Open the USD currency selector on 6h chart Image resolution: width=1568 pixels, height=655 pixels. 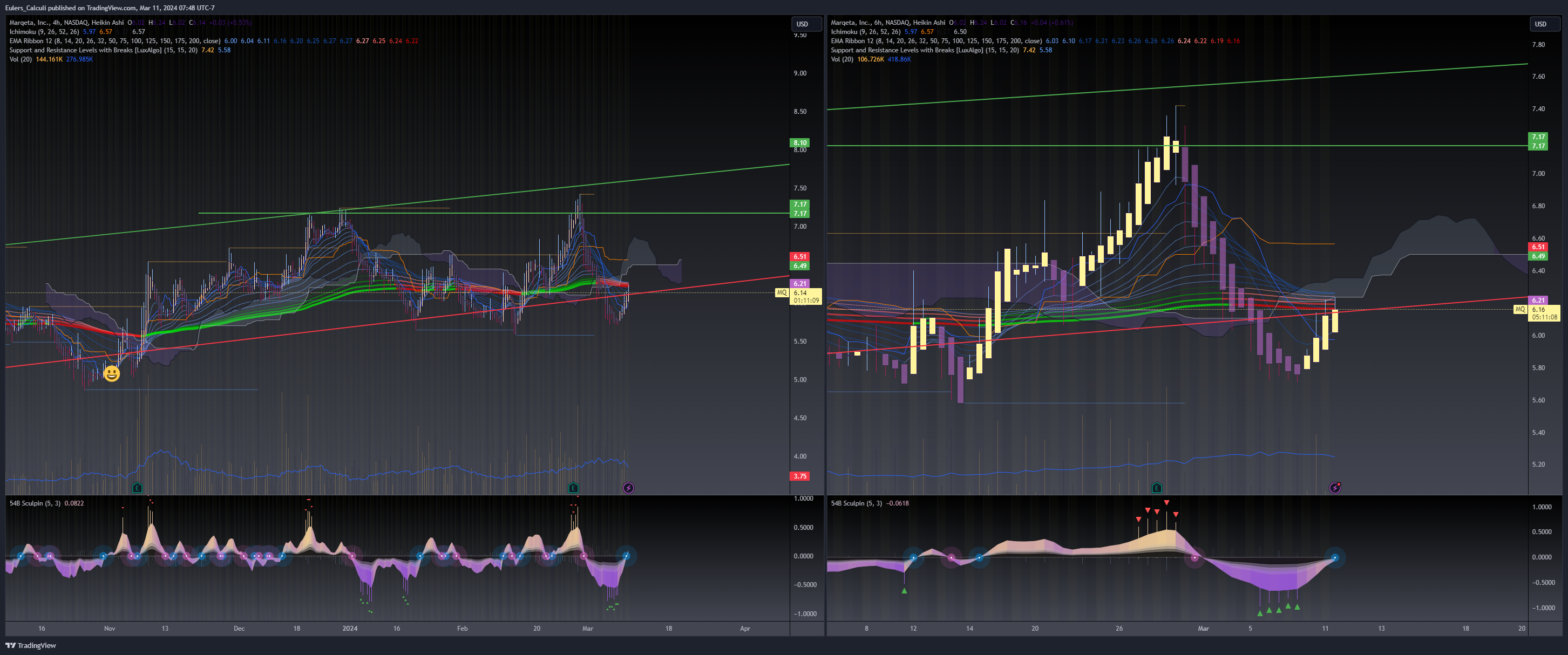pos(1544,24)
